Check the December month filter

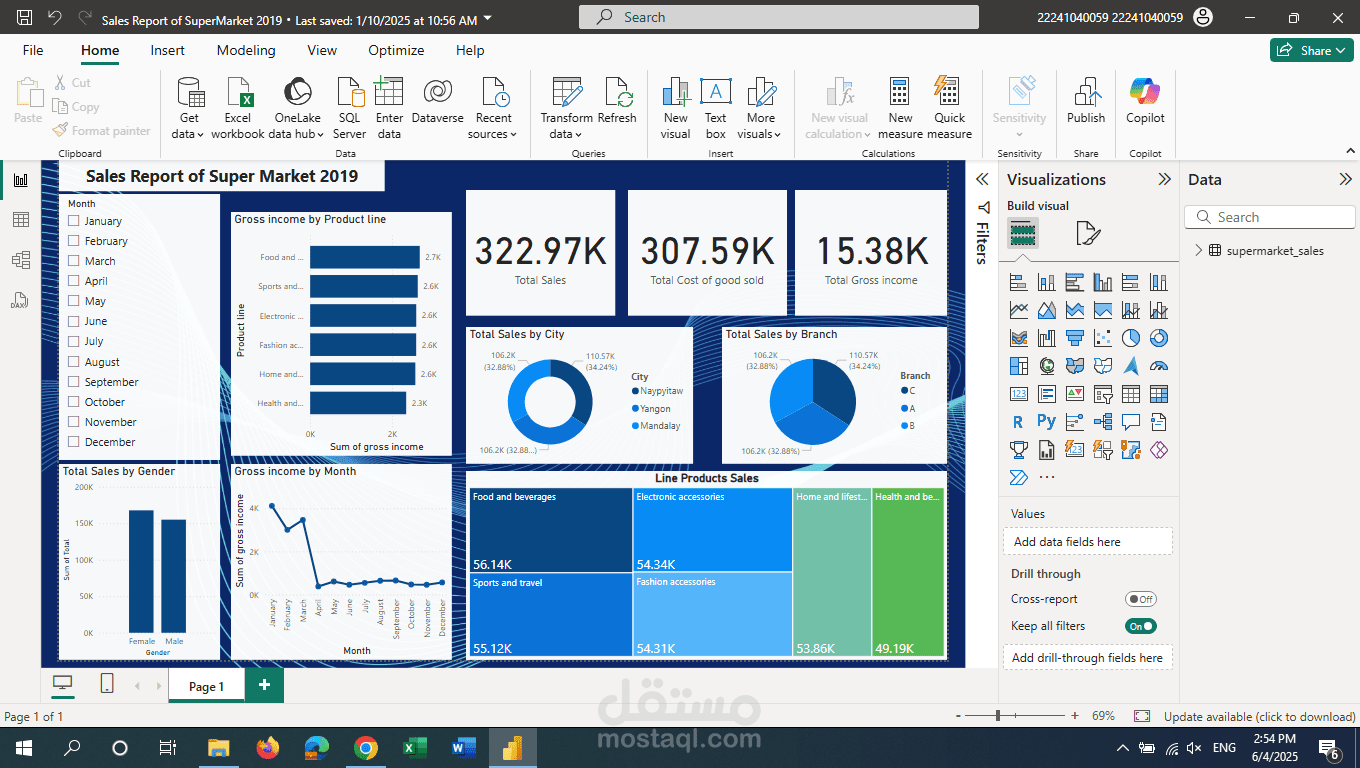tap(74, 442)
